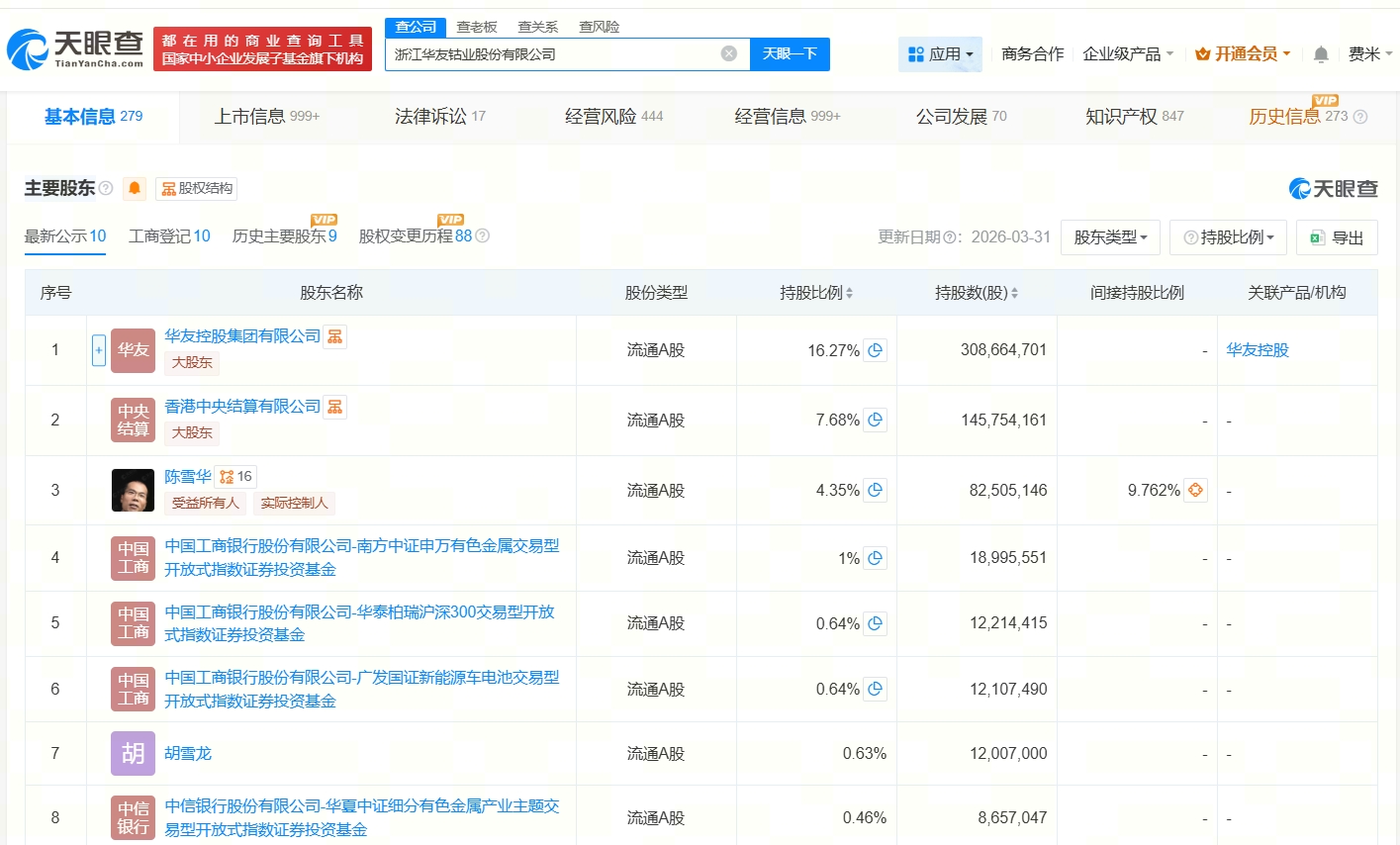
Task: Open the equity structure icon beside 香港中央结算有限公司
Action: 335,407
